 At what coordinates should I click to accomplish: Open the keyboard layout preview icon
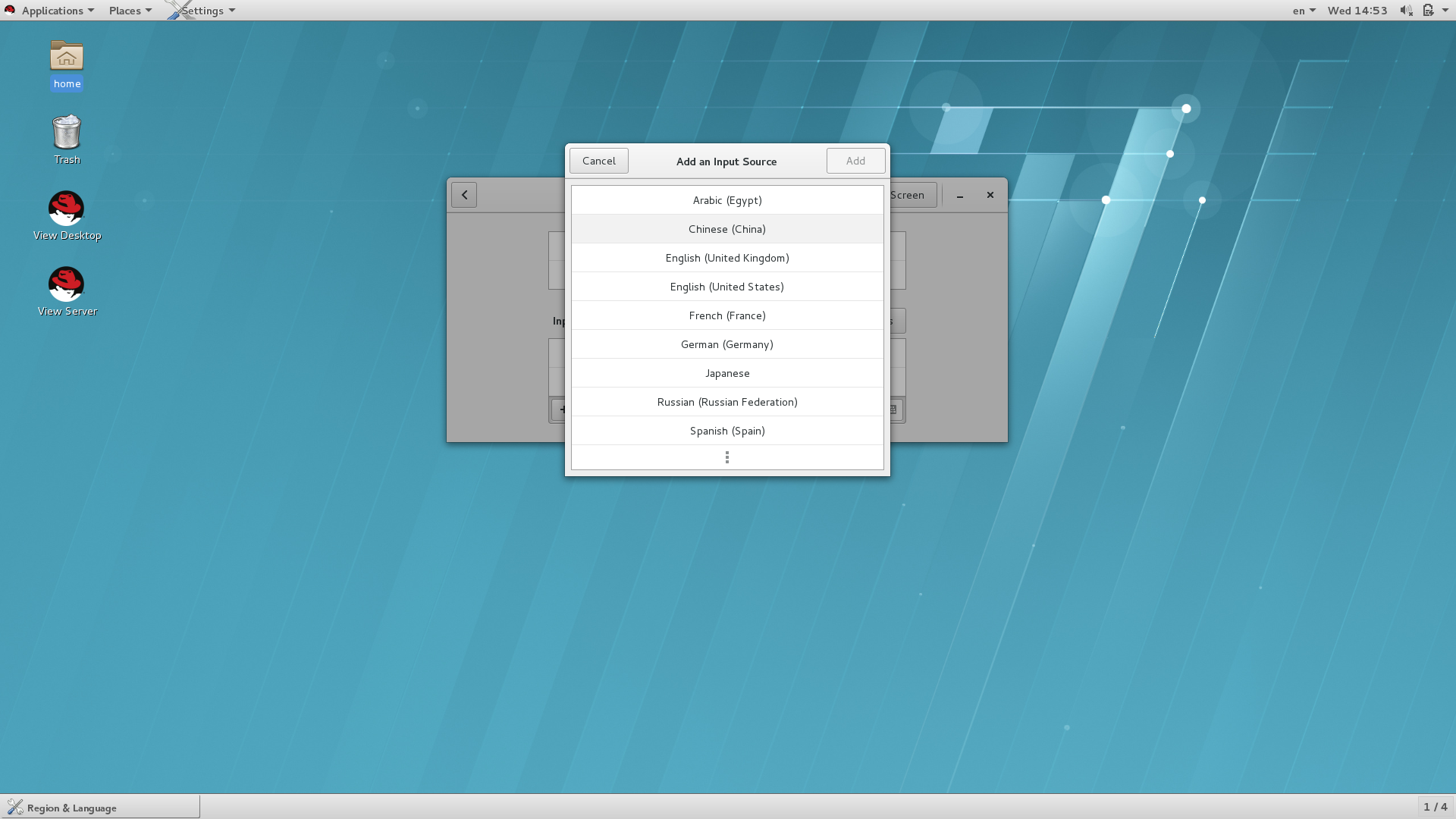pos(892,409)
